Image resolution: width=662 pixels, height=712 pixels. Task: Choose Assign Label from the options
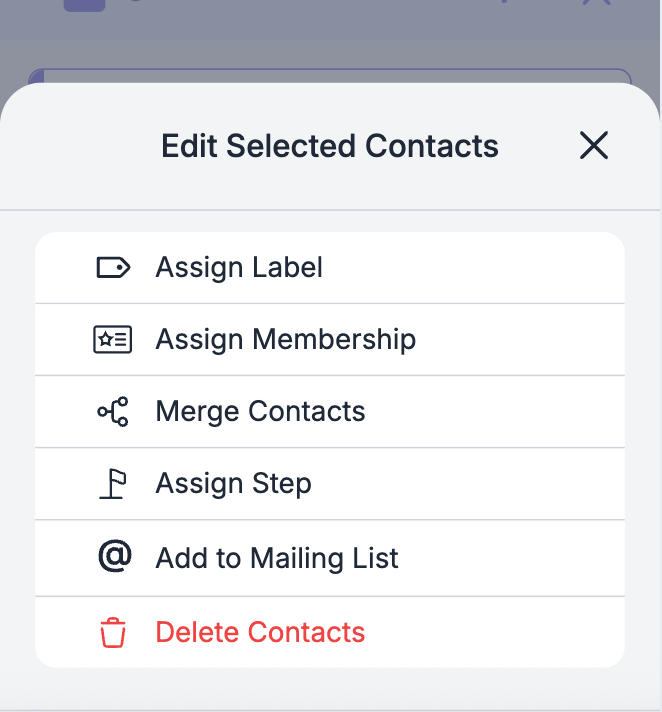click(239, 268)
